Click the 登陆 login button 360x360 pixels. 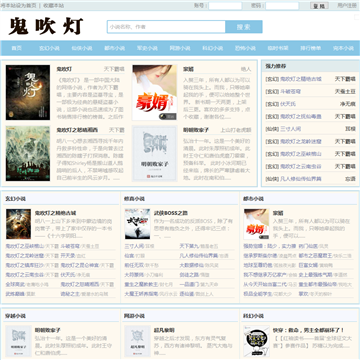pyautogui.click(x=319, y=6)
